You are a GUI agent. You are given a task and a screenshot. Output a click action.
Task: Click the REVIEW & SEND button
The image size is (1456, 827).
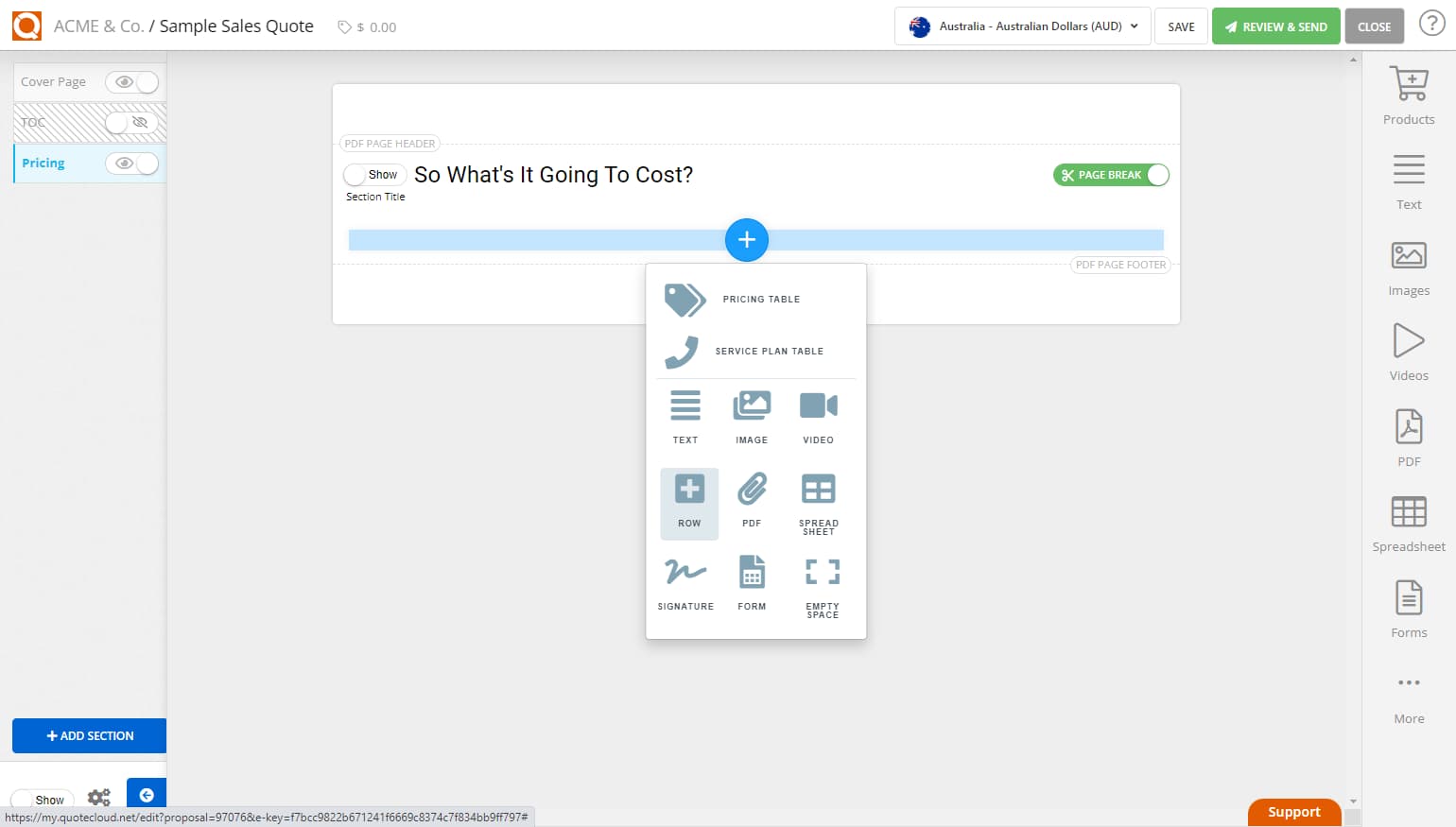point(1275,26)
